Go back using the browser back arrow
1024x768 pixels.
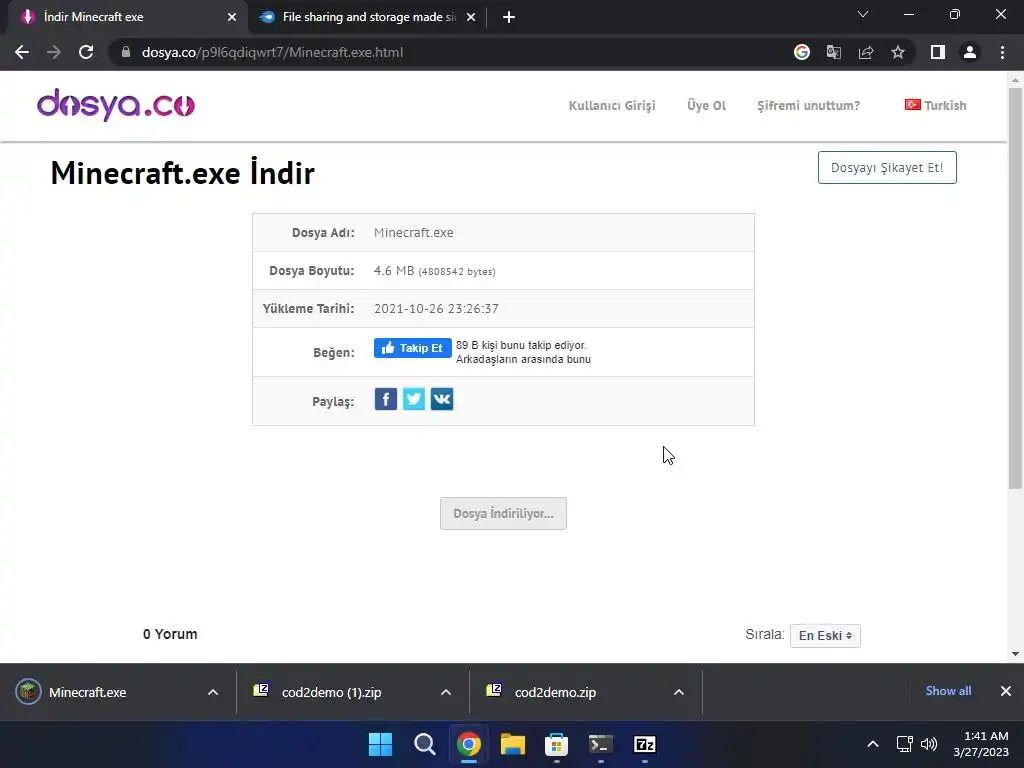pyautogui.click(x=22, y=52)
